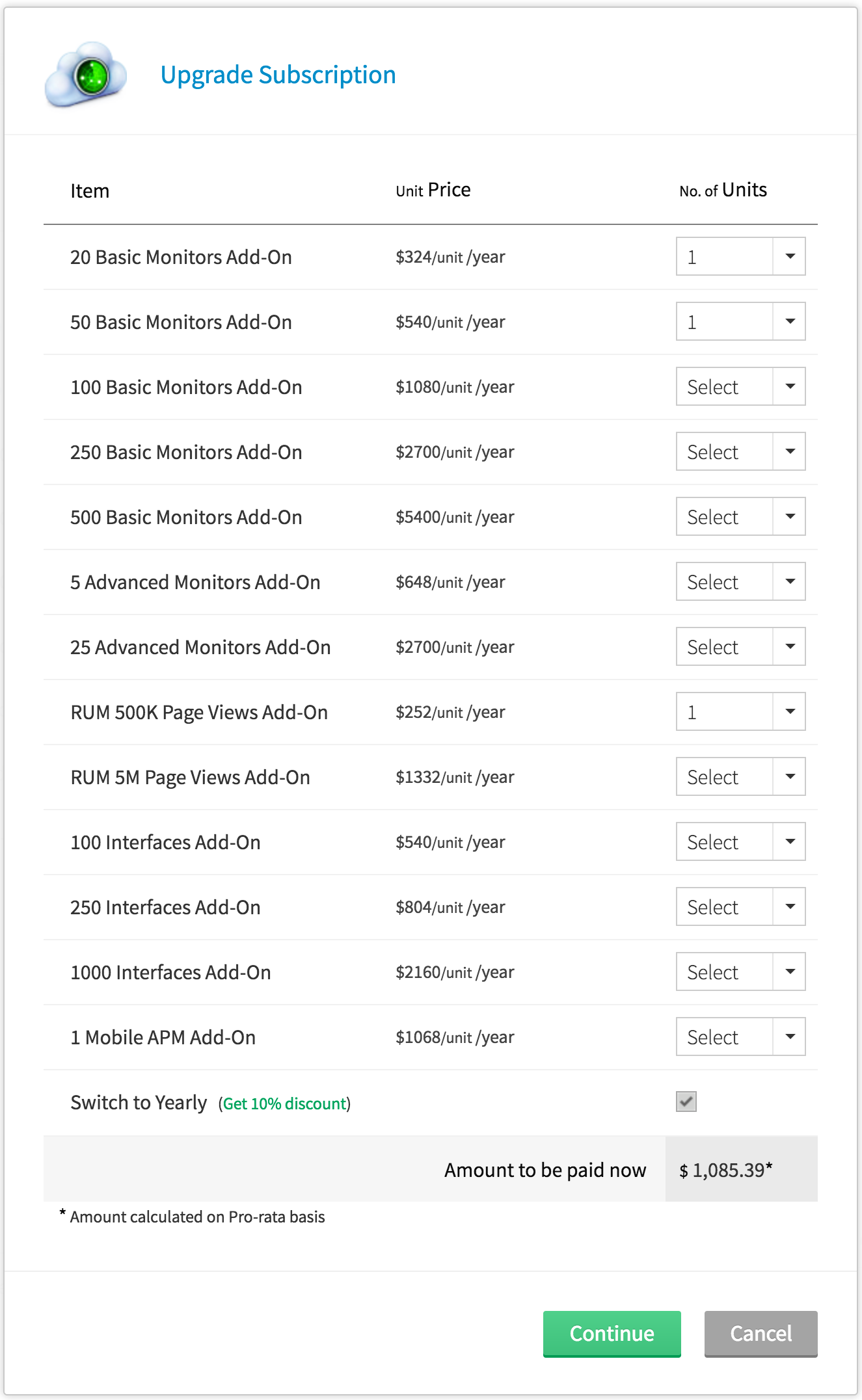Click the cloud radar logo icon
This screenshot has width=862, height=1400.
[x=86, y=75]
